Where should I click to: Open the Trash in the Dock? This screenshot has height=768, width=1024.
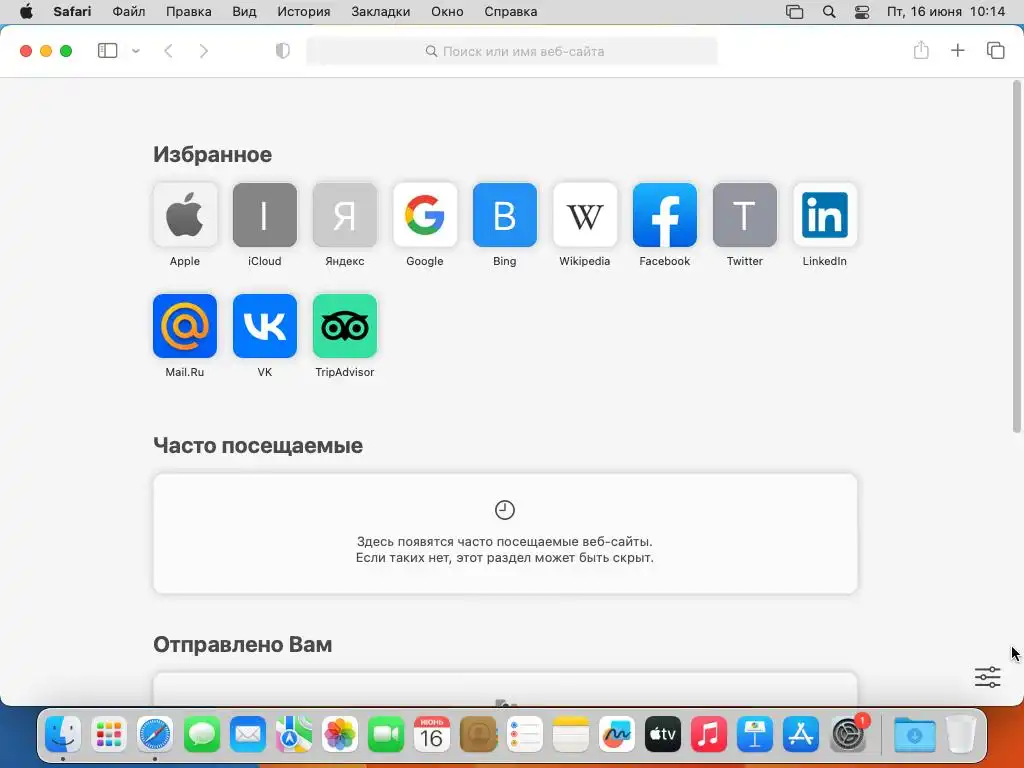tap(961, 735)
